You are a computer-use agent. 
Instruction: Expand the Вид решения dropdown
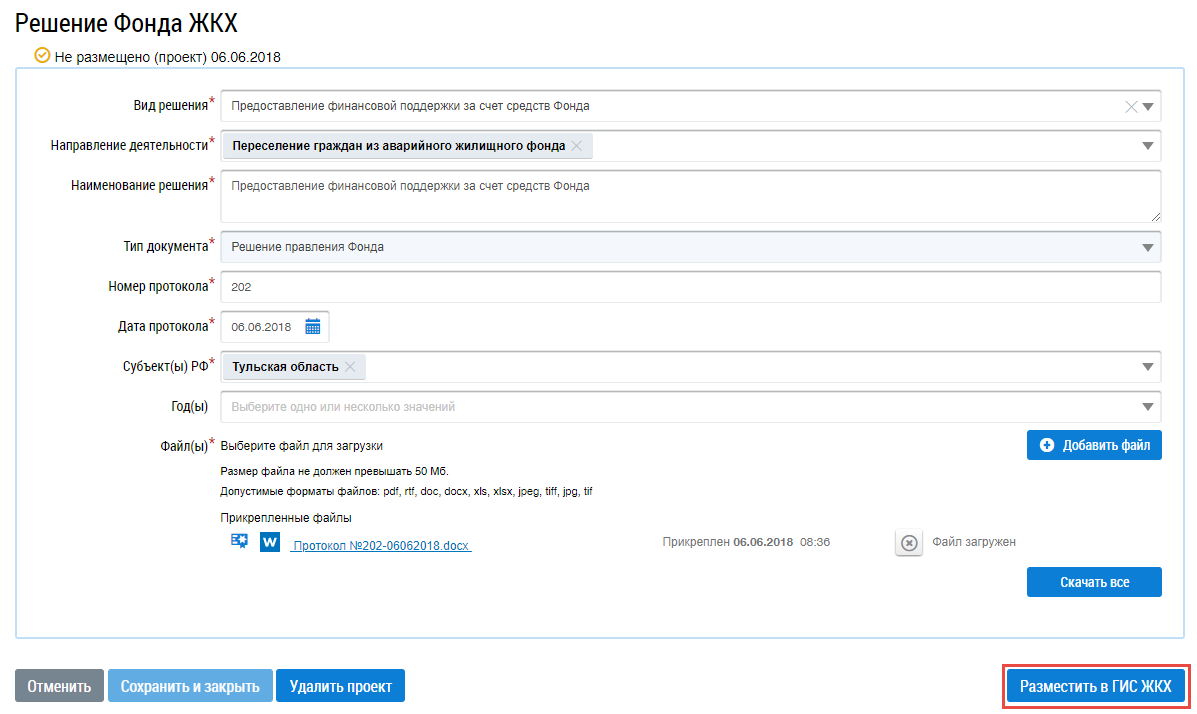[1148, 107]
